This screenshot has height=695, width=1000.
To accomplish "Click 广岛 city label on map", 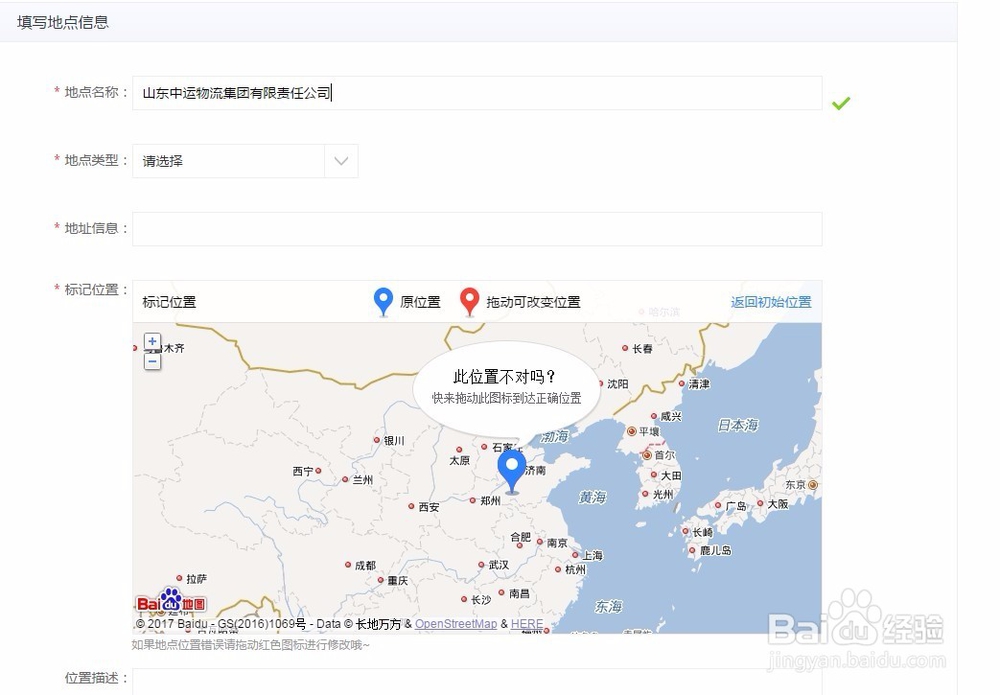I will 736,506.
